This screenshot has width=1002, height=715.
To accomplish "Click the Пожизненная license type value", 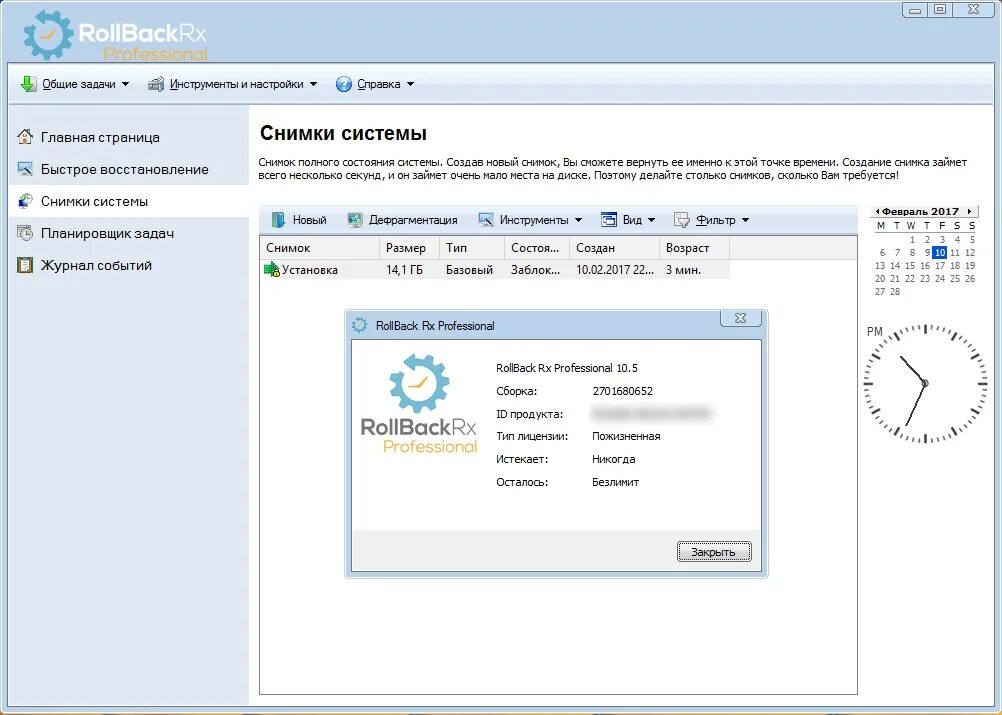I will point(626,436).
